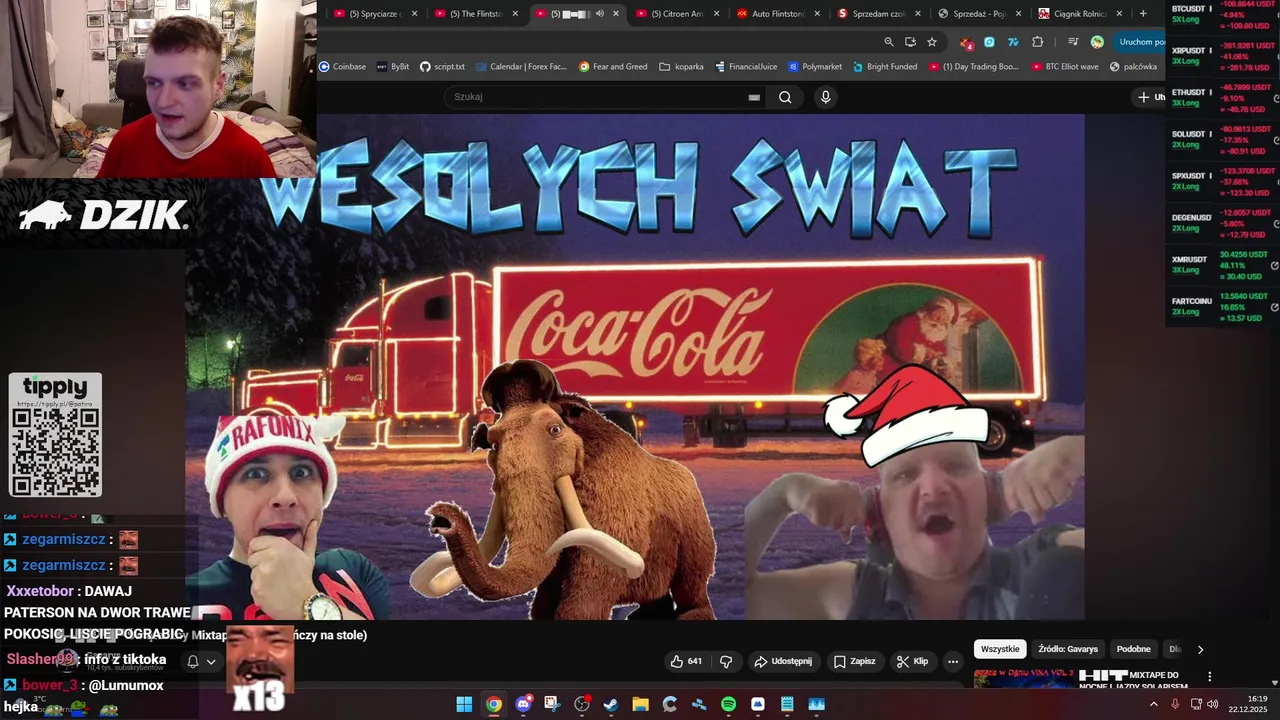
Task: Create a clip with the Klip scissors button
Action: click(913, 661)
